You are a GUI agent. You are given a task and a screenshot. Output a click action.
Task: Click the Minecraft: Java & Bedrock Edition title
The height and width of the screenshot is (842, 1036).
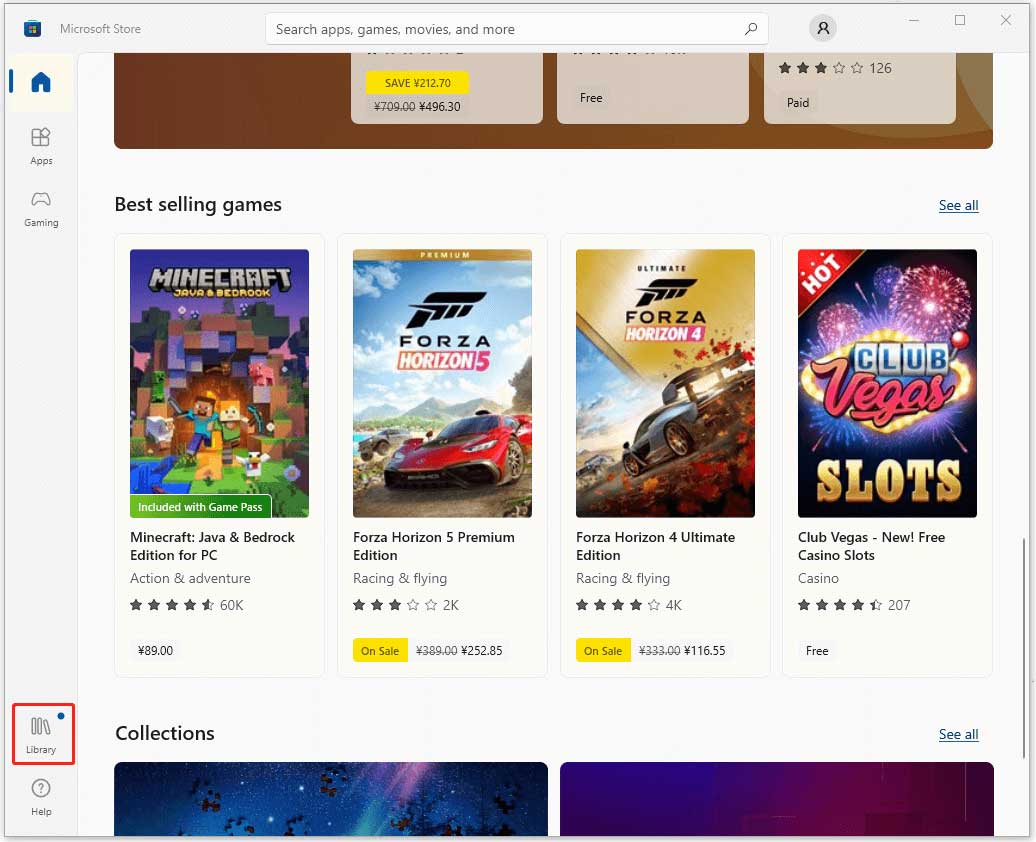(x=213, y=546)
